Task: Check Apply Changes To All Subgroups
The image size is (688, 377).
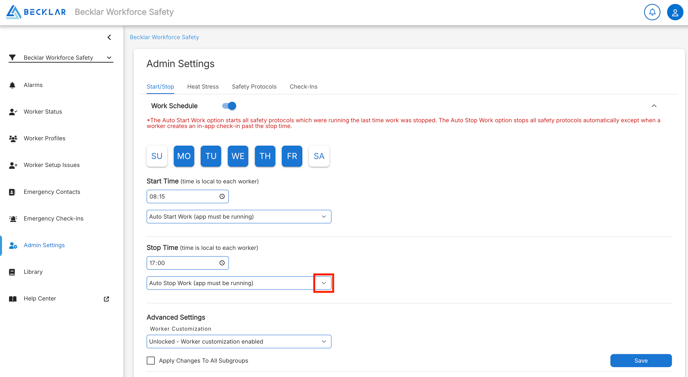Action: [150, 361]
